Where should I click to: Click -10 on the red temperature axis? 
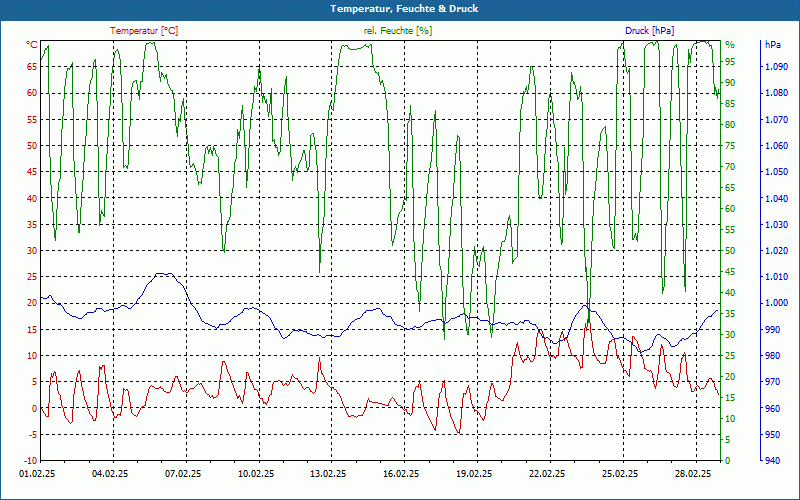tap(31, 461)
